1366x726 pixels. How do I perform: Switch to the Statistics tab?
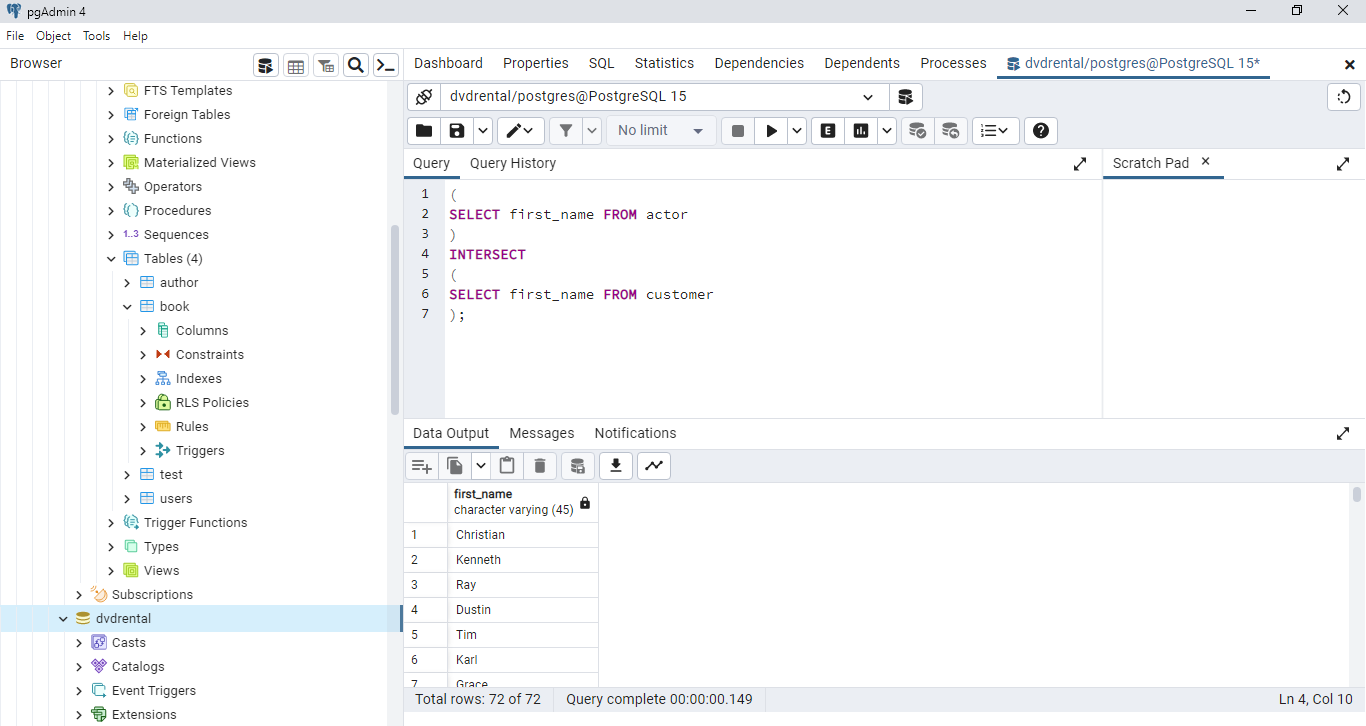click(664, 63)
